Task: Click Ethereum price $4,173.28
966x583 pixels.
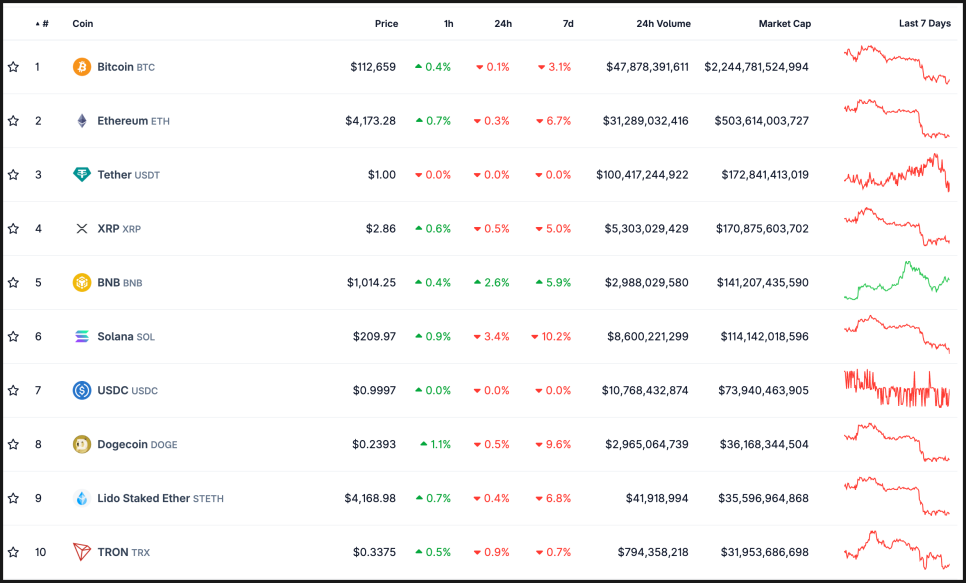Action: coord(370,121)
